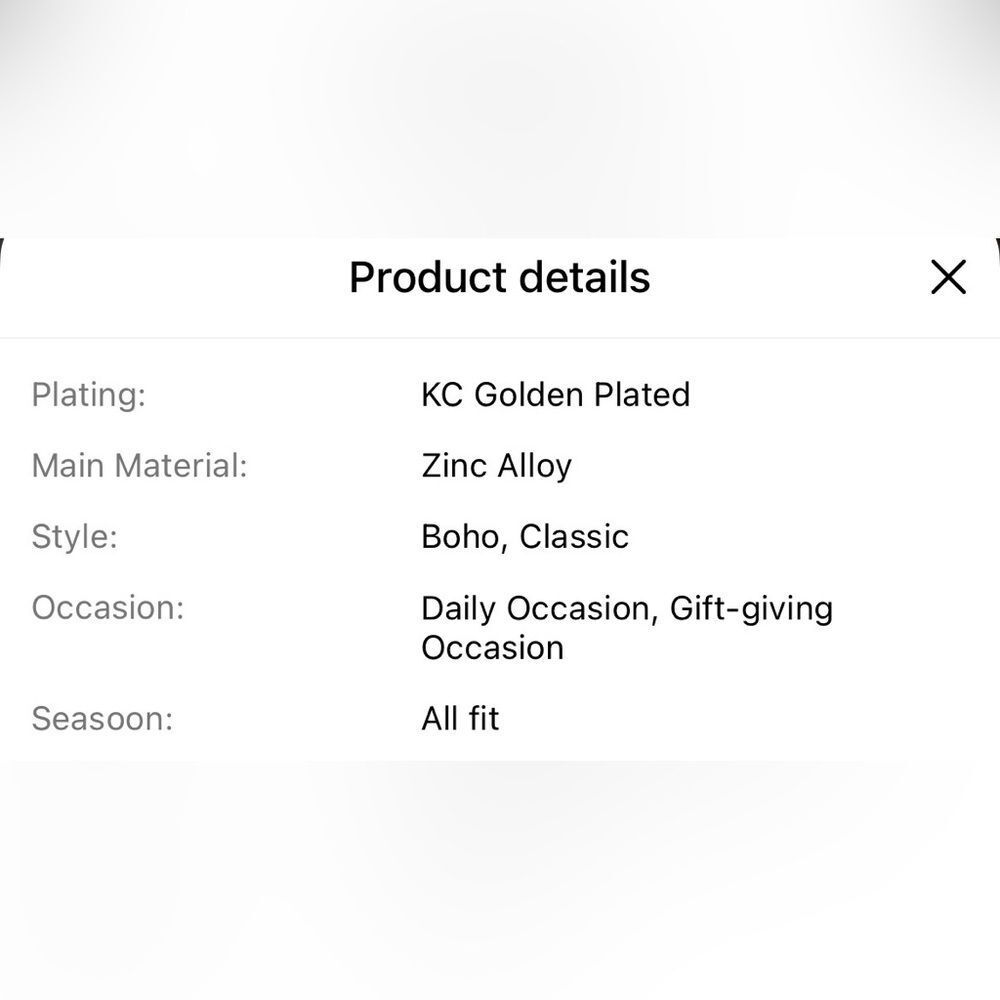Click the word Classic in style value
This screenshot has width=1000, height=1000.
pos(574,536)
